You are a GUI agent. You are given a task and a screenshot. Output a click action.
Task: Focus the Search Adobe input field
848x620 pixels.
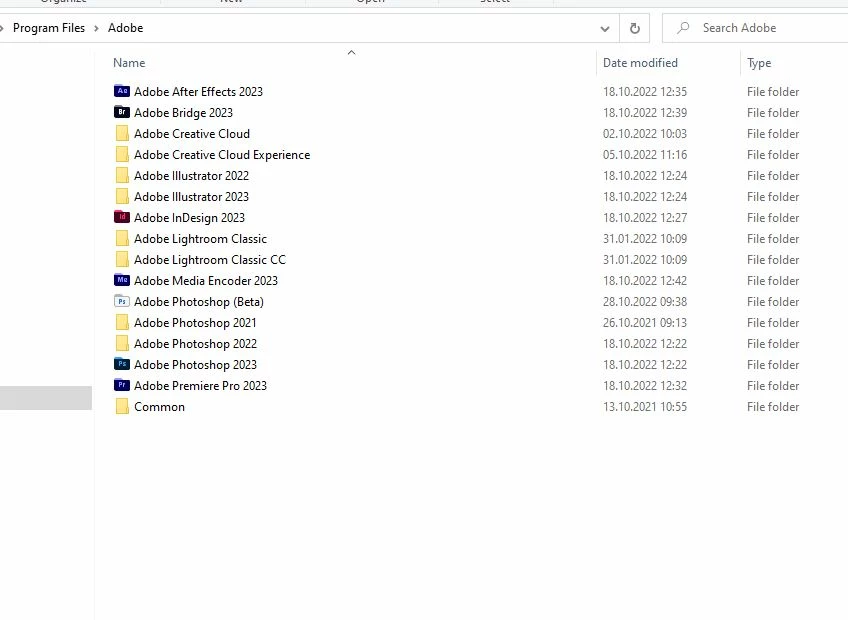tap(755, 28)
